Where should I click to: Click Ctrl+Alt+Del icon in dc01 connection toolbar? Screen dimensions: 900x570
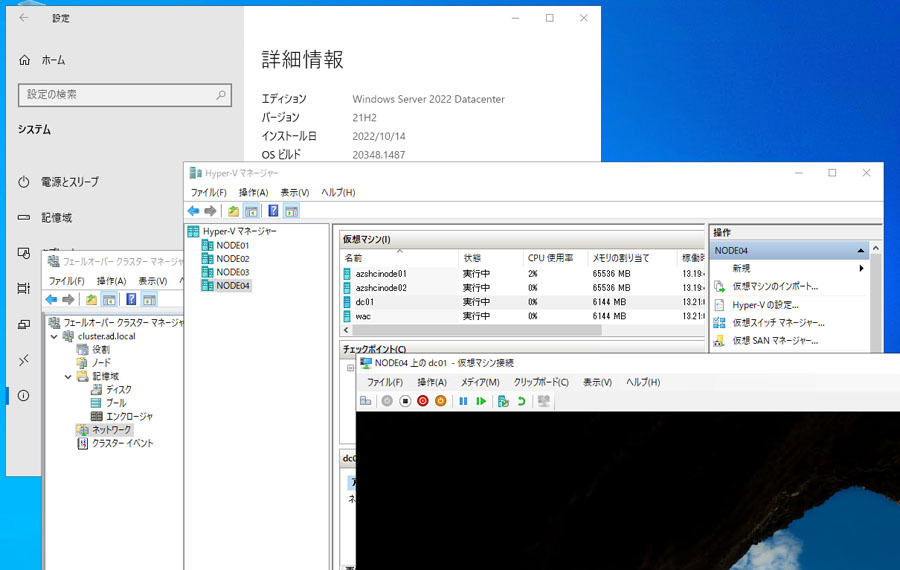click(366, 401)
